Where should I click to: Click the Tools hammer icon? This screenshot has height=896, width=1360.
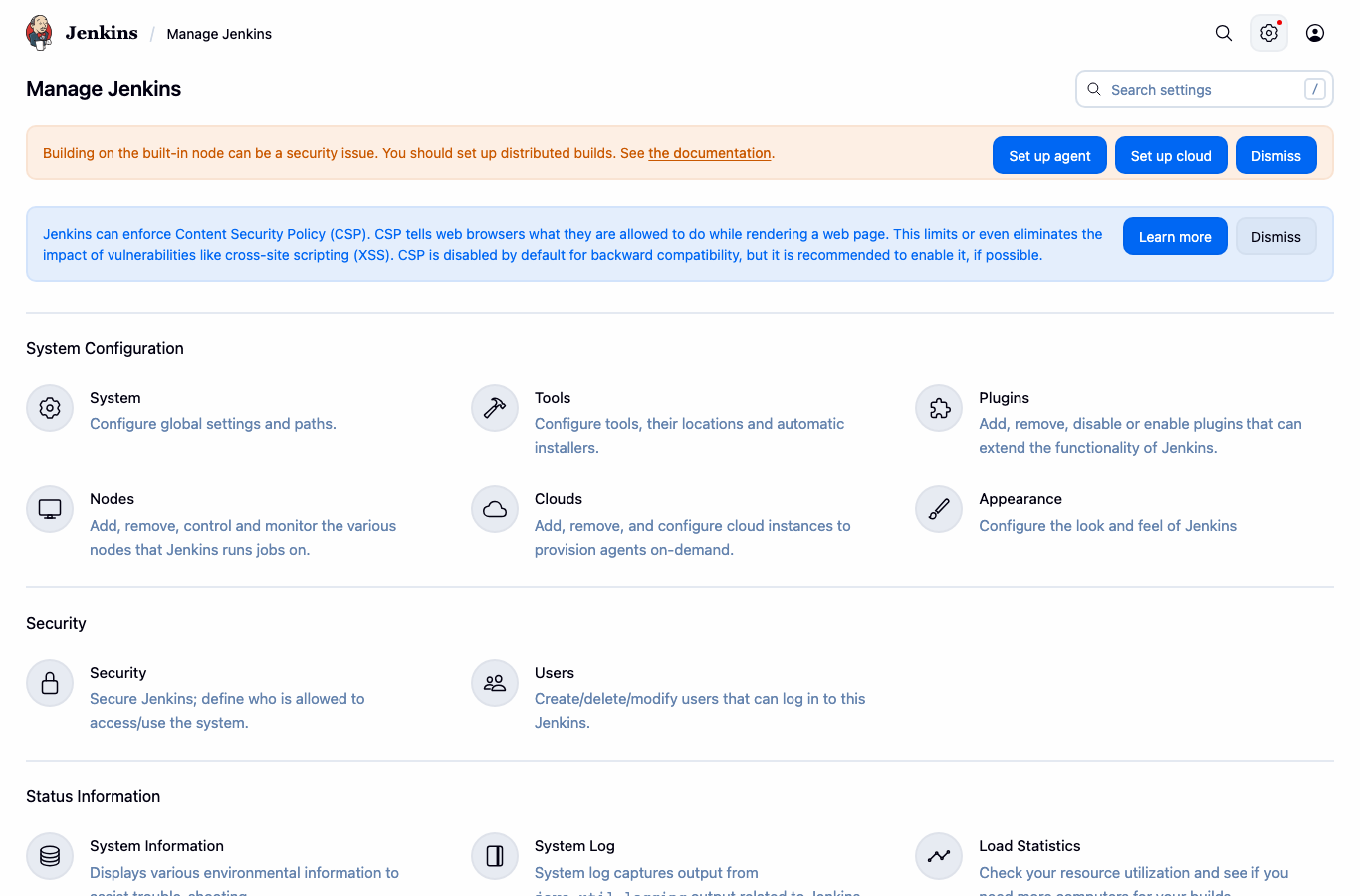tap(495, 408)
